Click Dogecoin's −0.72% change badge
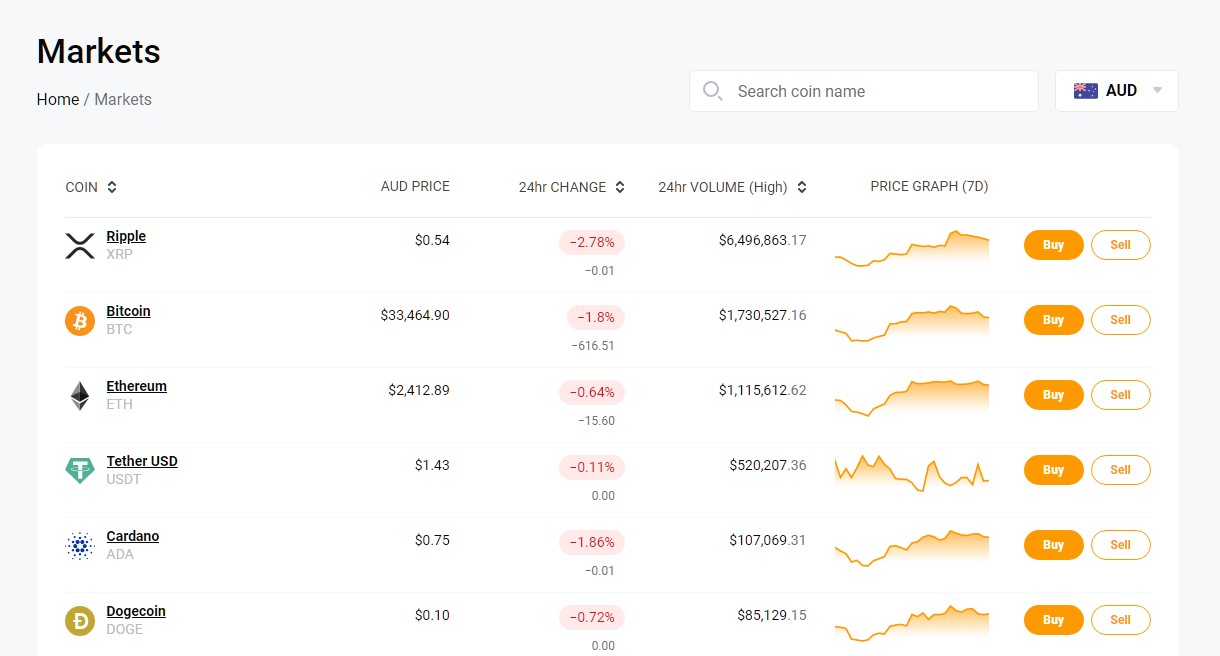This screenshot has height=656, width=1220. (x=592, y=618)
